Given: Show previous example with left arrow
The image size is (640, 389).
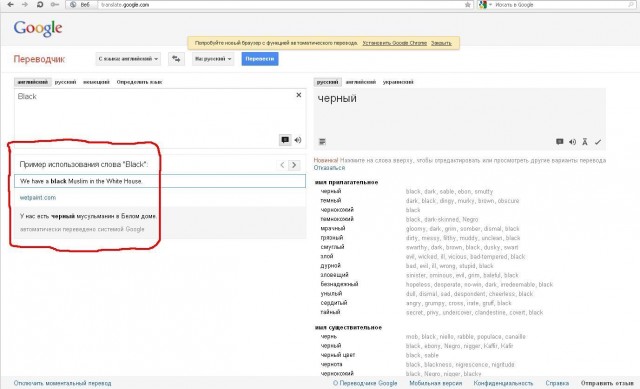Looking at the screenshot, I should pyautogui.click(x=282, y=165).
